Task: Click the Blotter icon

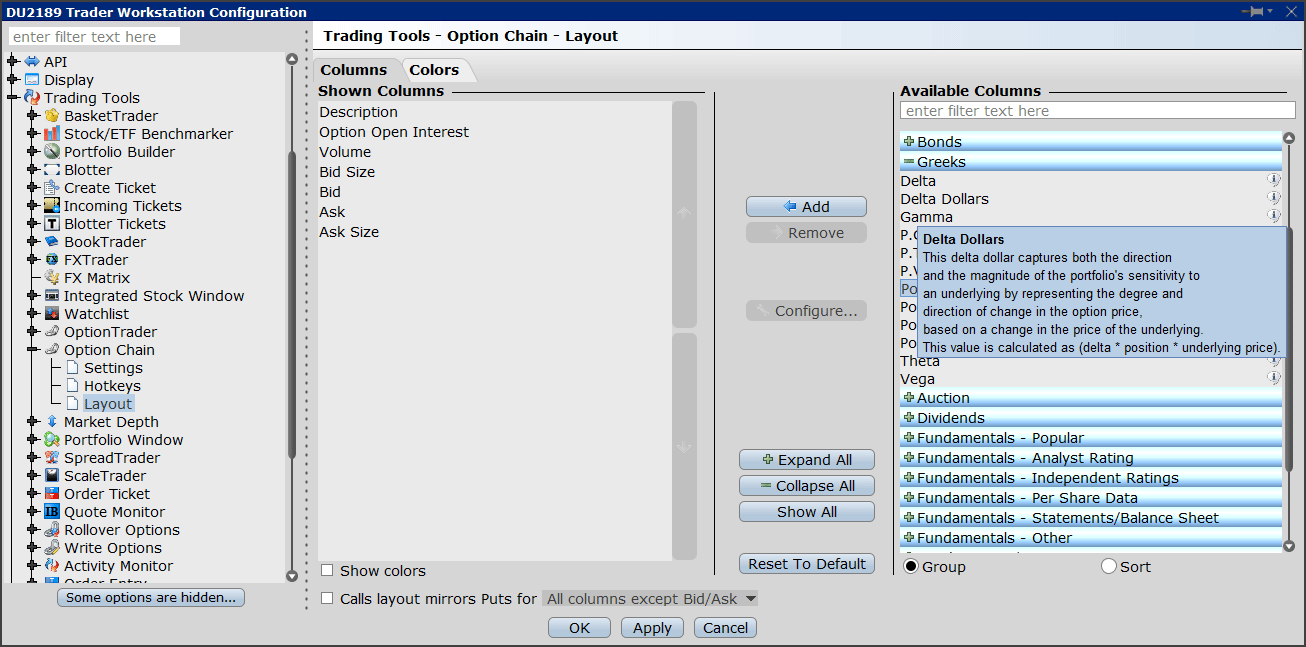Action: point(52,170)
